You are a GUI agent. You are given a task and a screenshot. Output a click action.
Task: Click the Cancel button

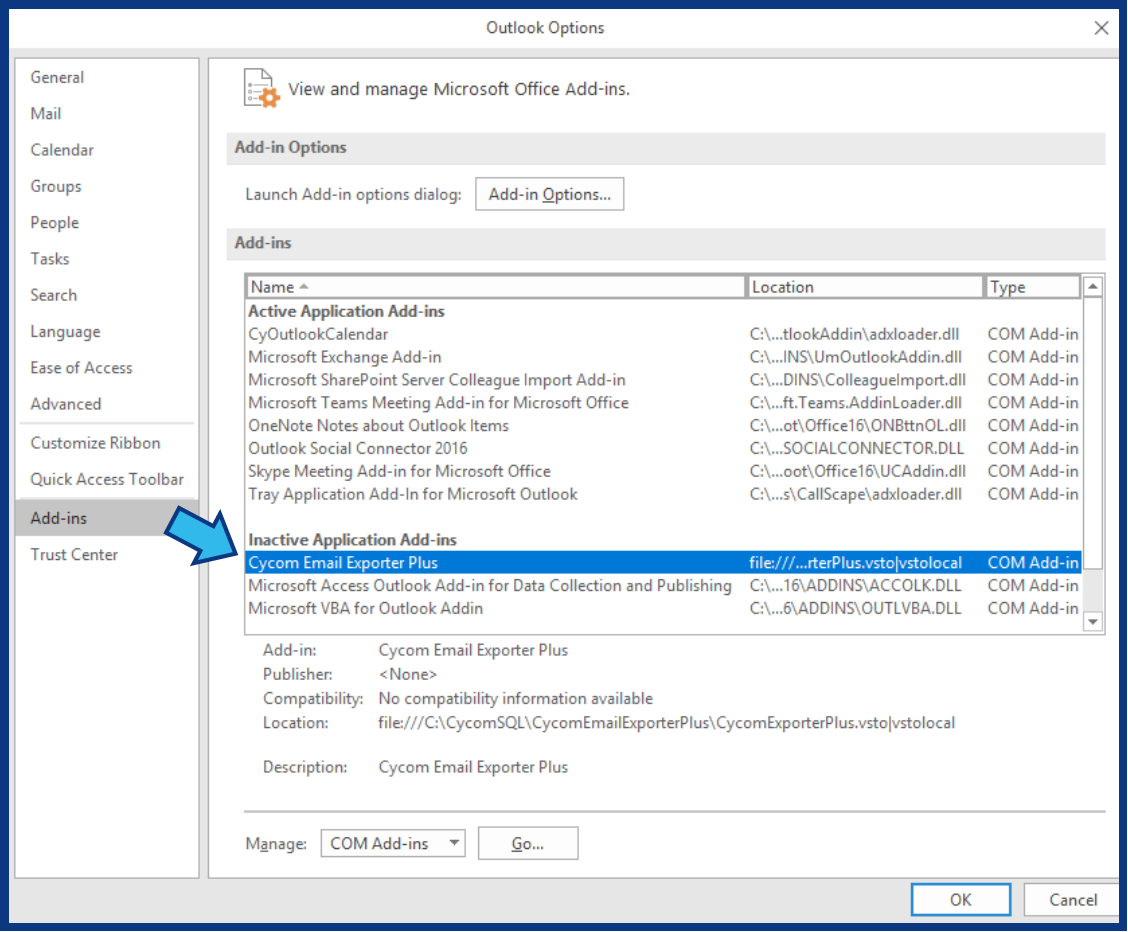(1073, 900)
